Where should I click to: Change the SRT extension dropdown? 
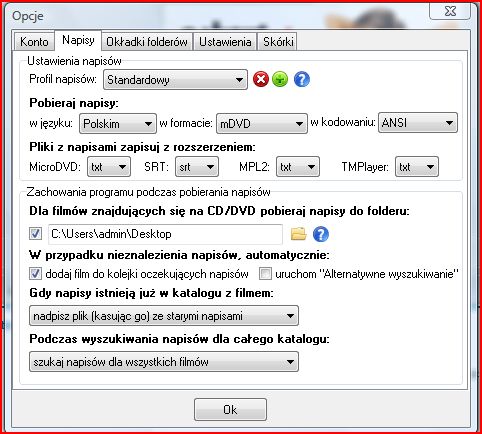pos(197,167)
